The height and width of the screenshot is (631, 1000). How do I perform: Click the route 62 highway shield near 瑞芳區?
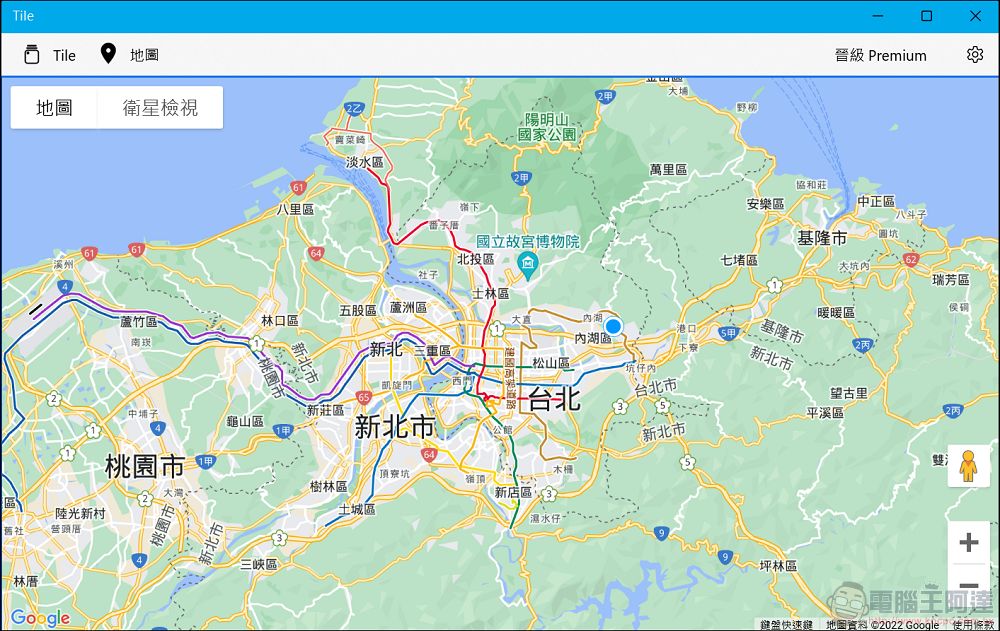tap(911, 260)
